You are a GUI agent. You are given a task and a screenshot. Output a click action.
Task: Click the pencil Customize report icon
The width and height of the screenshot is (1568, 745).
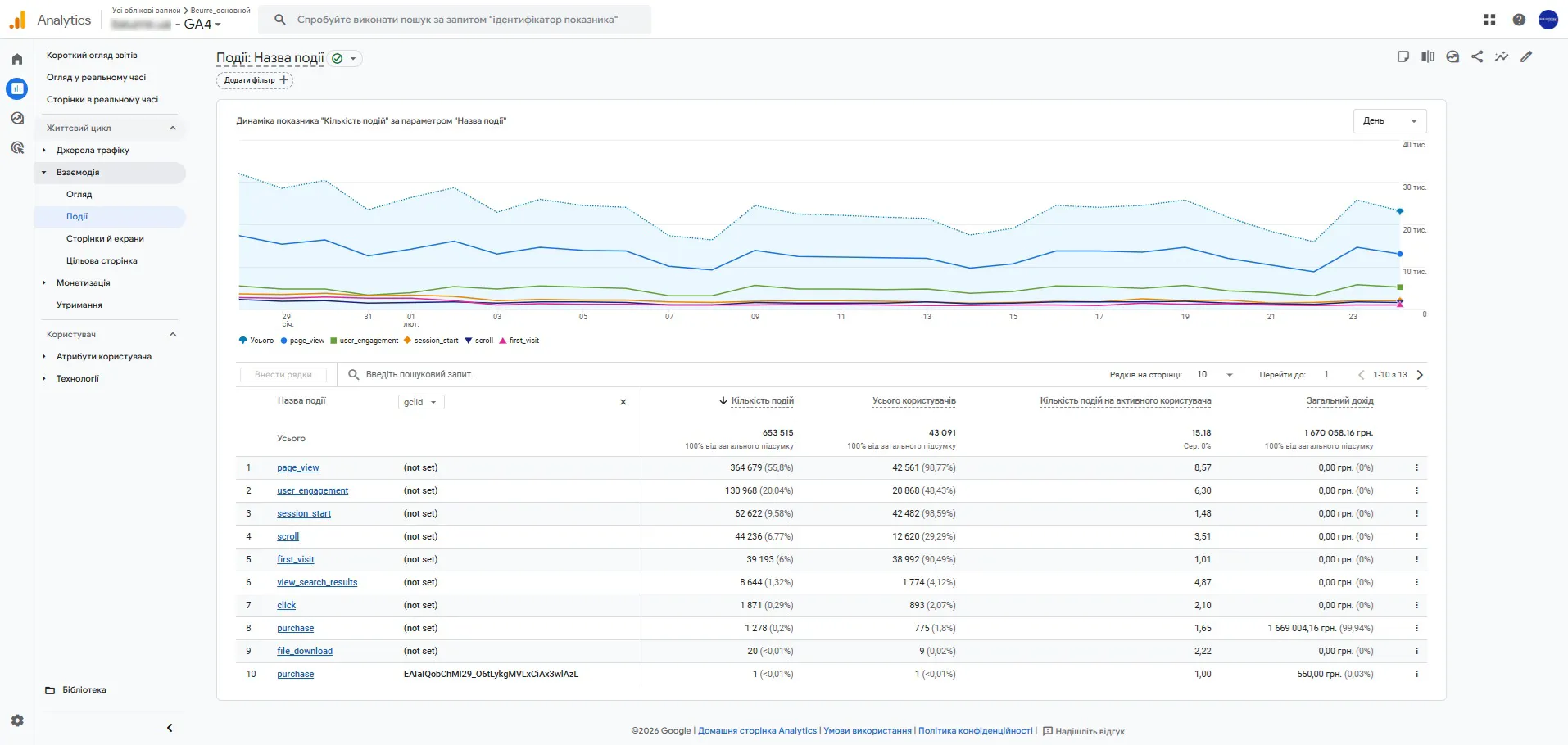[1526, 56]
